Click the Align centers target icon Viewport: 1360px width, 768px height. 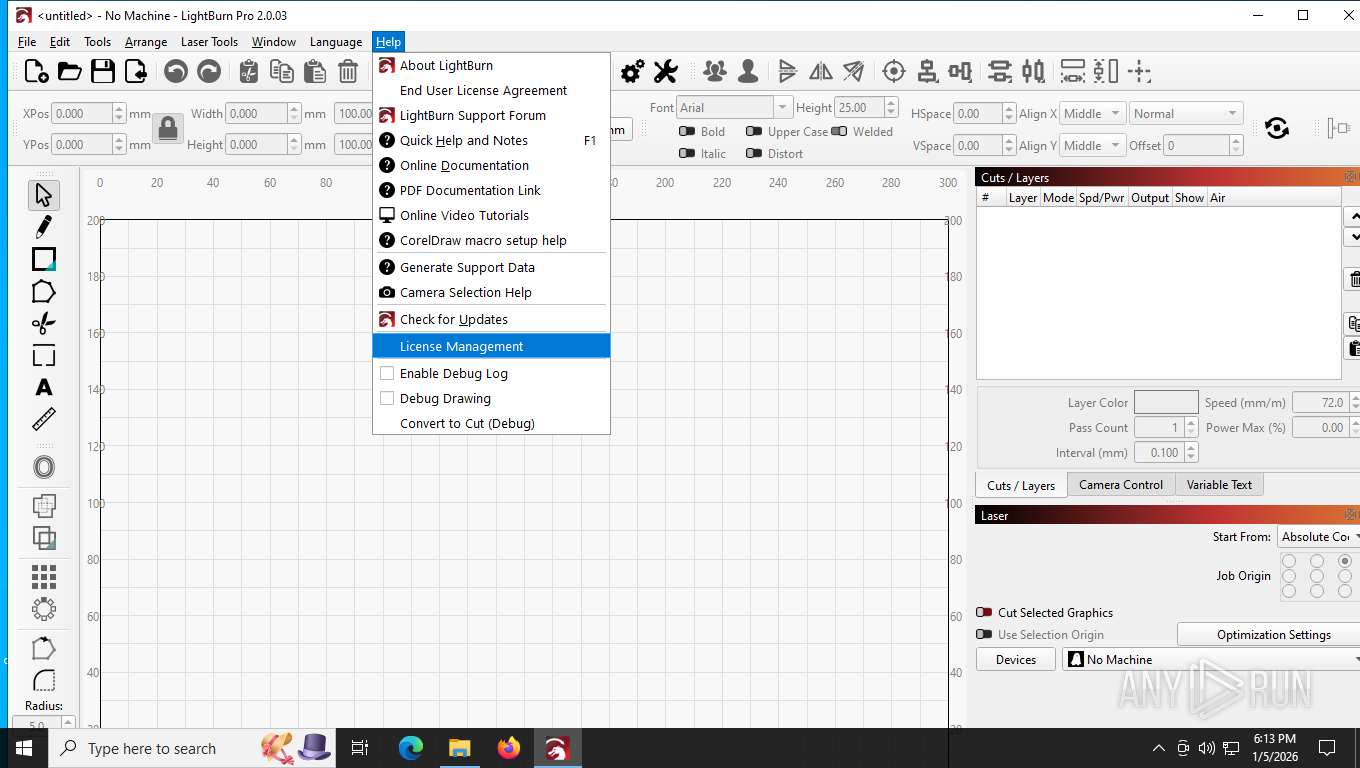pyautogui.click(x=894, y=71)
